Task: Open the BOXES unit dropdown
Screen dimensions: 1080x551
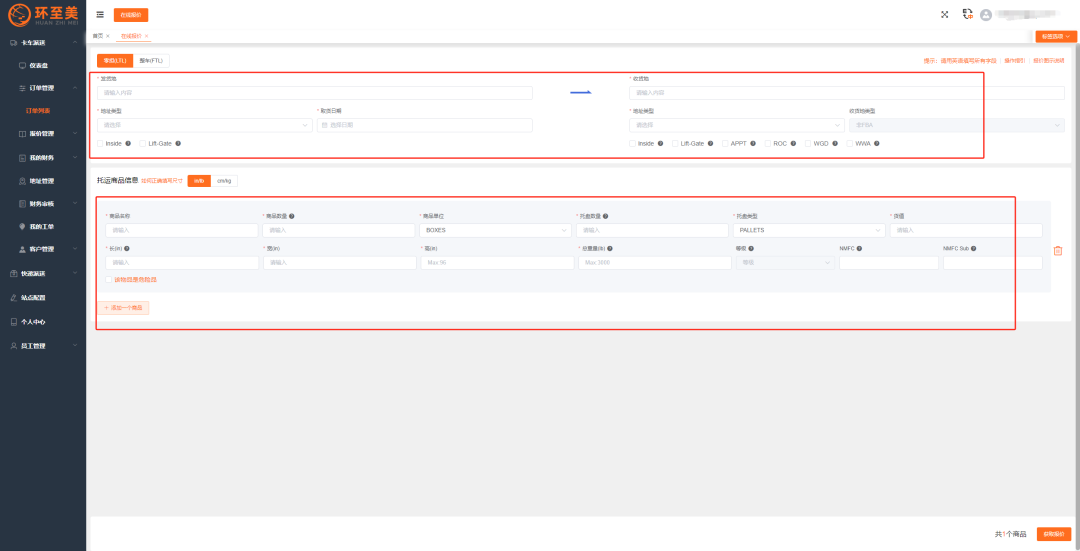Action: pos(493,230)
